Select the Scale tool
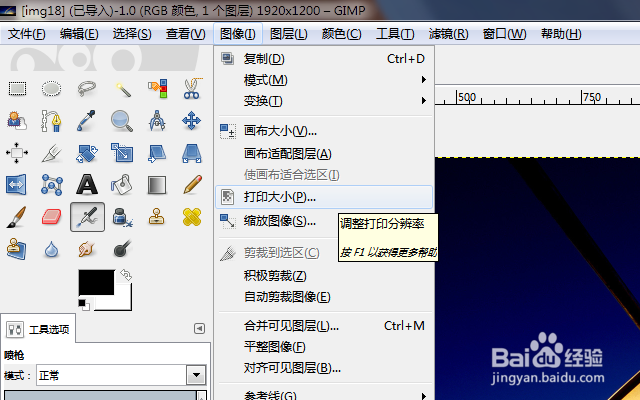640x400 pixels. 122,153
